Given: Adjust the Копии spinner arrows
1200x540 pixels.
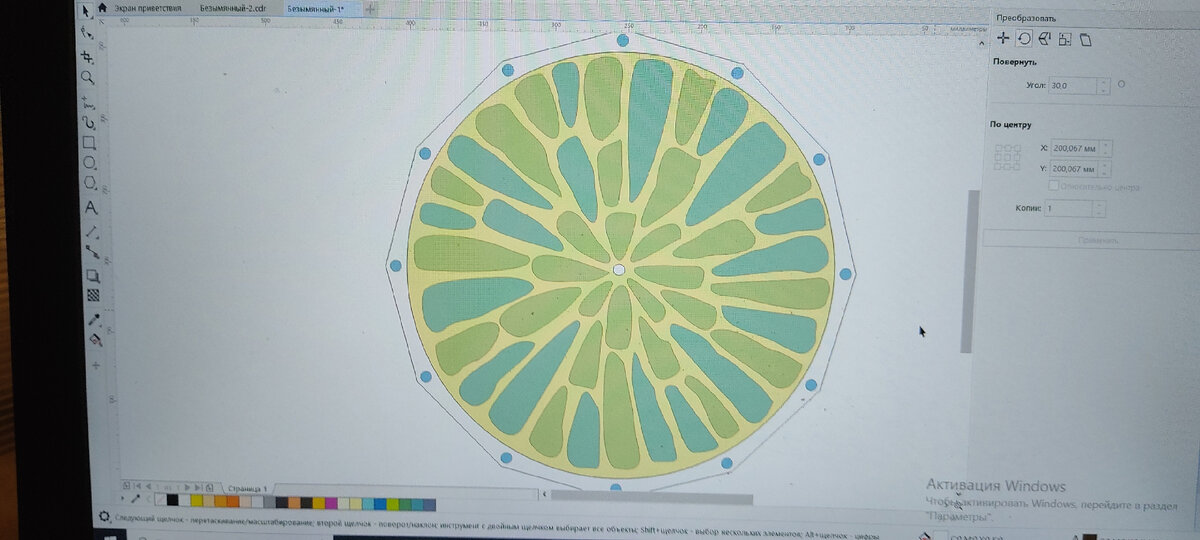Looking at the screenshot, I should (x=1100, y=208).
